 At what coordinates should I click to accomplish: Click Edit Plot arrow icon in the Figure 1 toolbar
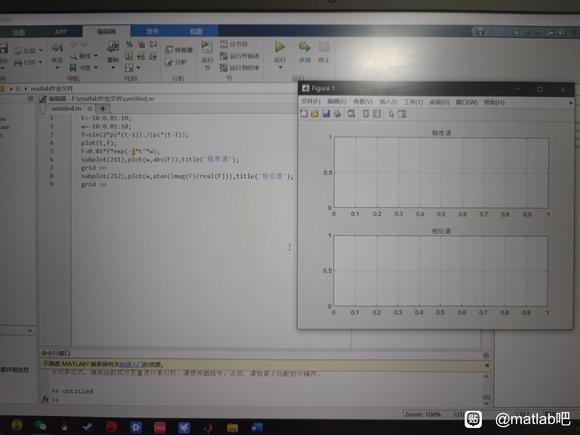click(x=391, y=114)
